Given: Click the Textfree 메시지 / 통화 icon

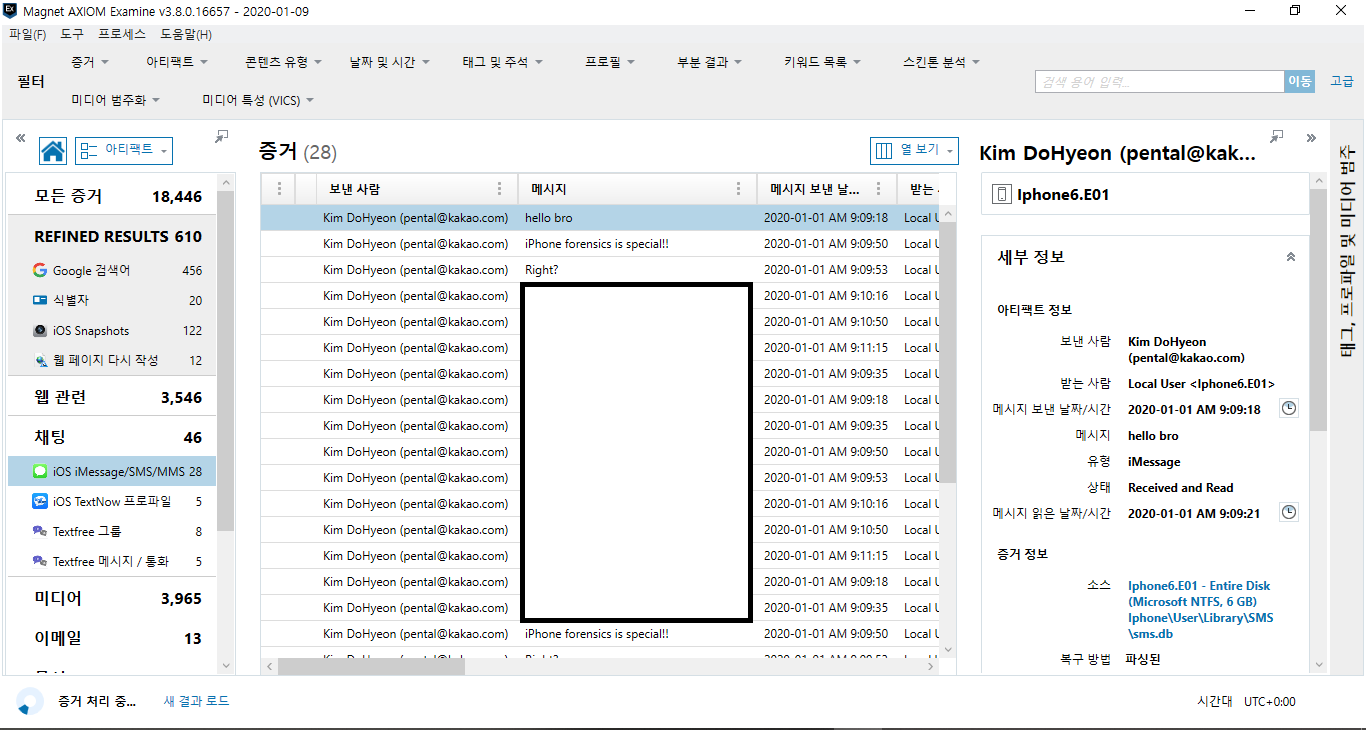Looking at the screenshot, I should point(40,561).
